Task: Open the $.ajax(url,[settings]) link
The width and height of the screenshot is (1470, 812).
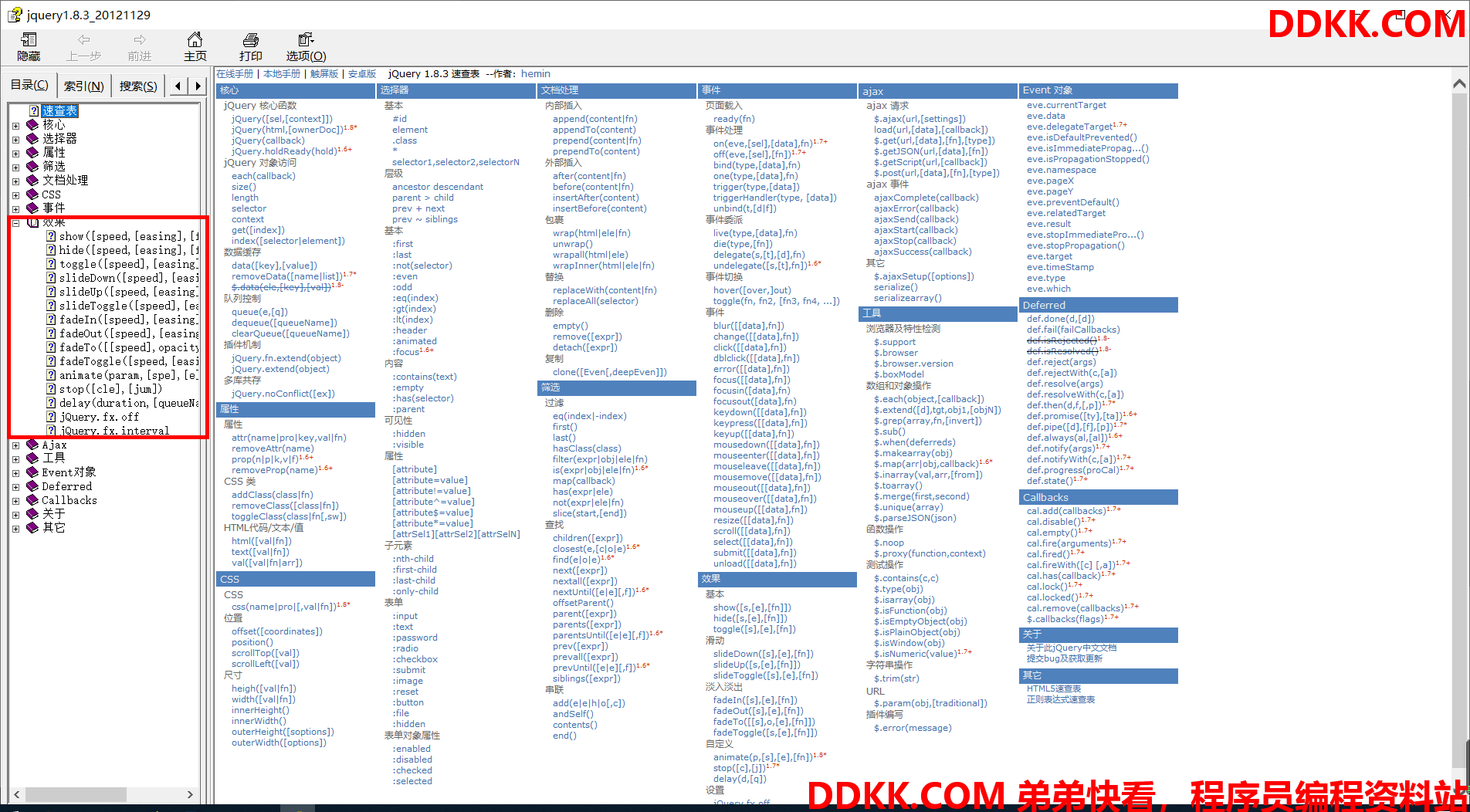Action: coord(920,119)
